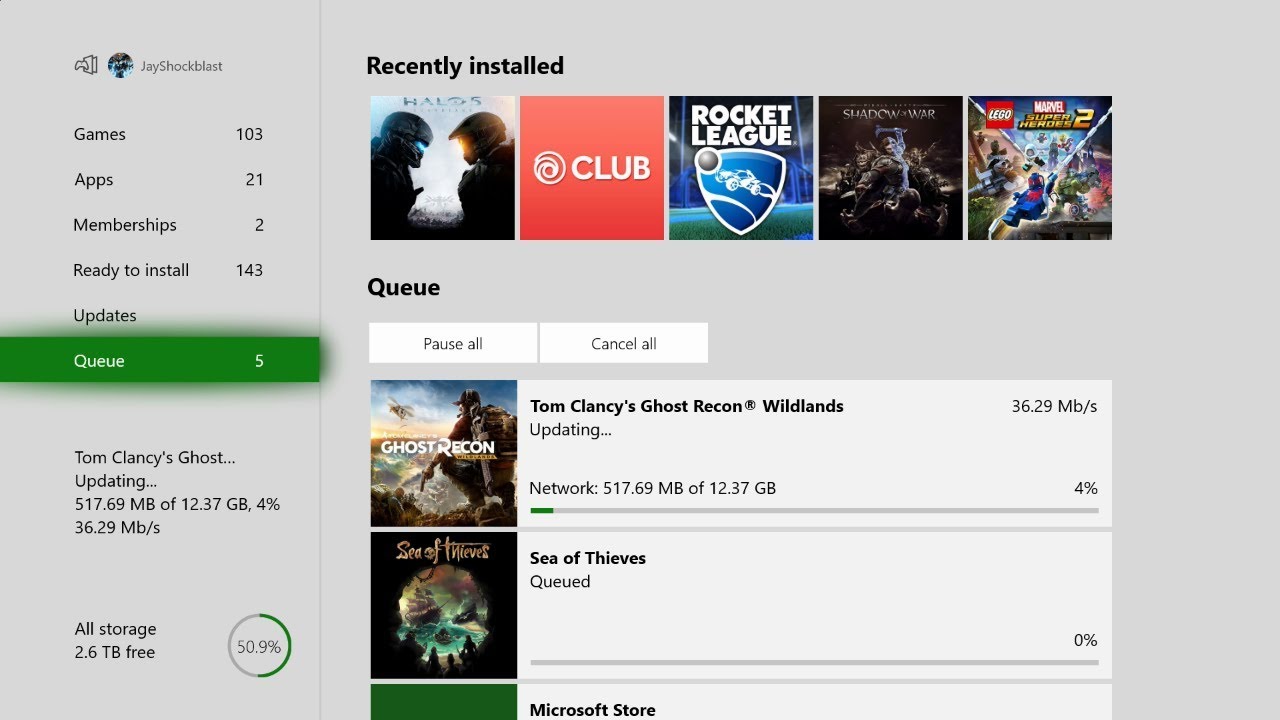Select the Tom Clancy's Ghost Recon Wildlands title
The height and width of the screenshot is (720, 1280).
click(687, 406)
